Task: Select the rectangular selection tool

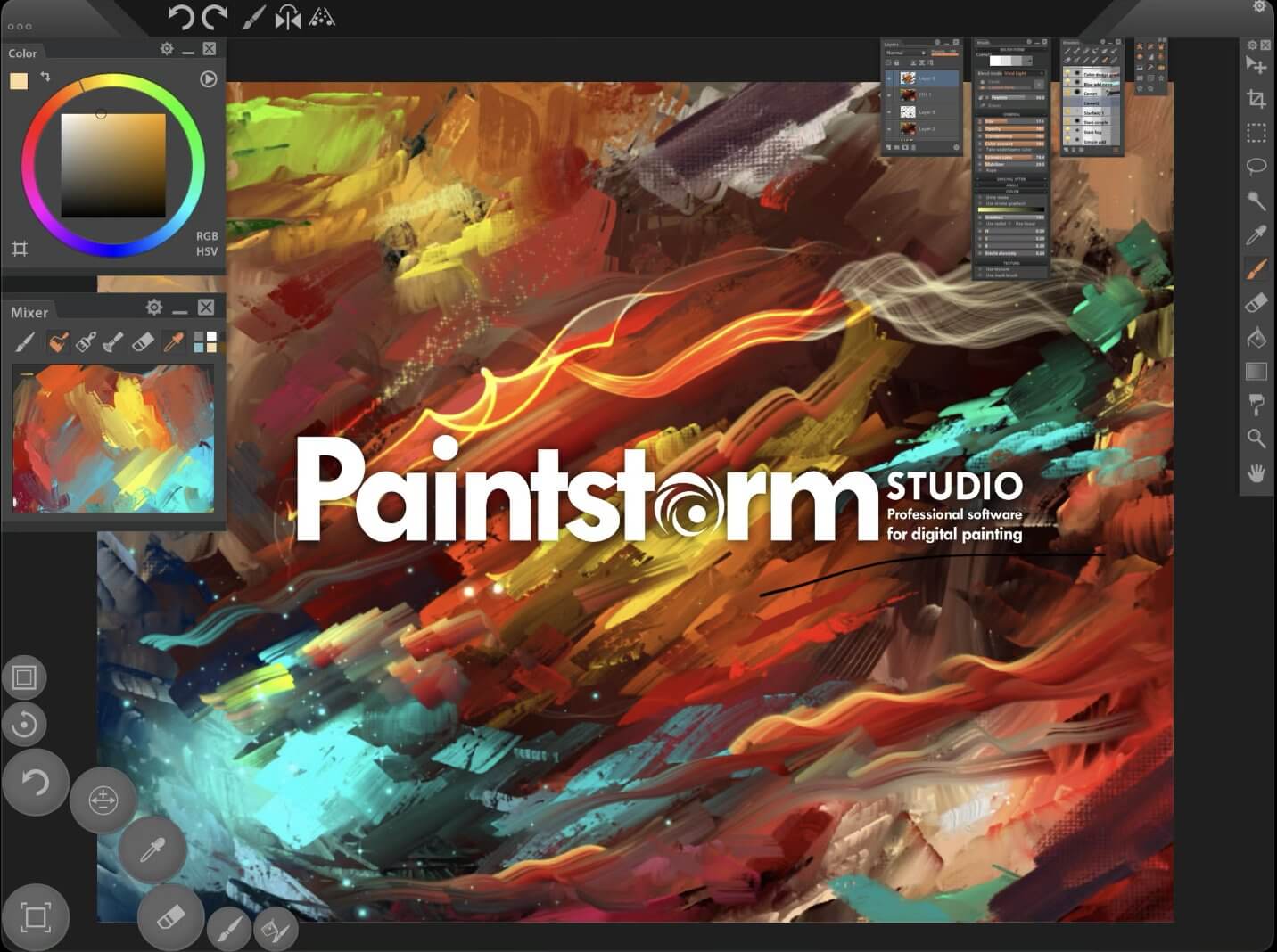Action: click(1256, 134)
